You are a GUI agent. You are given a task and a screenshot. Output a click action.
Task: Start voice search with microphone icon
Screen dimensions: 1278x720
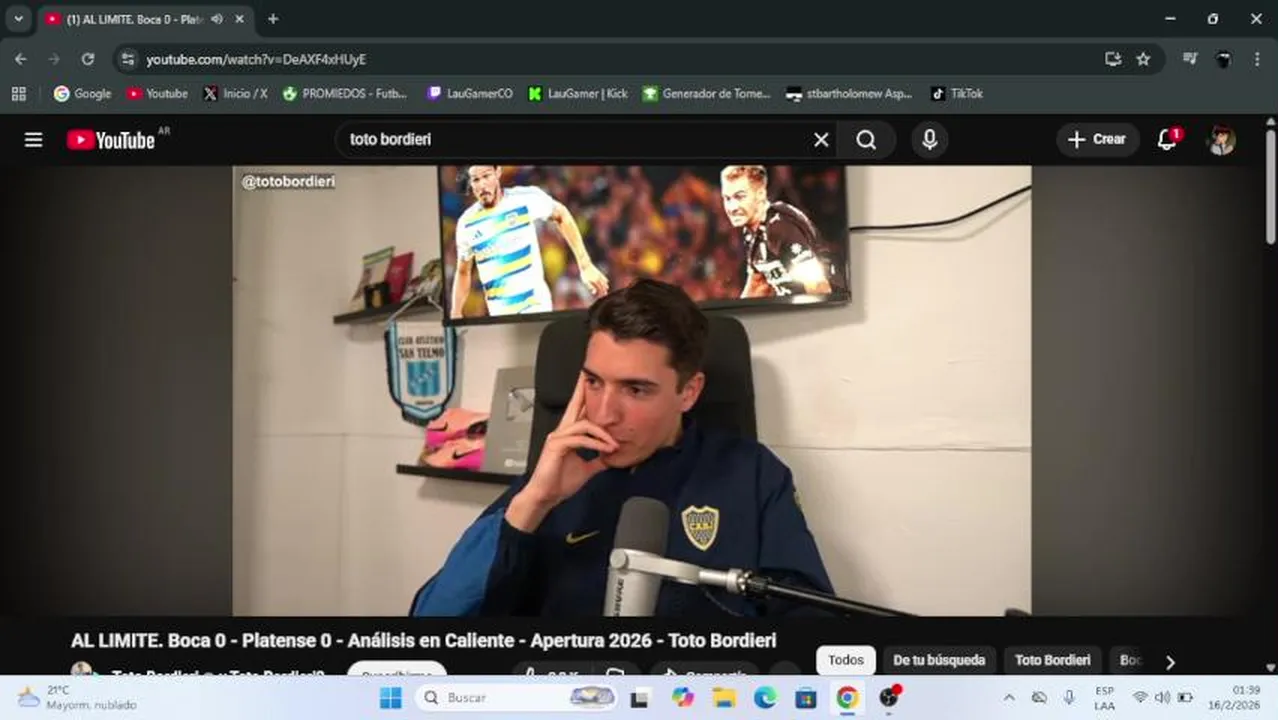point(929,140)
